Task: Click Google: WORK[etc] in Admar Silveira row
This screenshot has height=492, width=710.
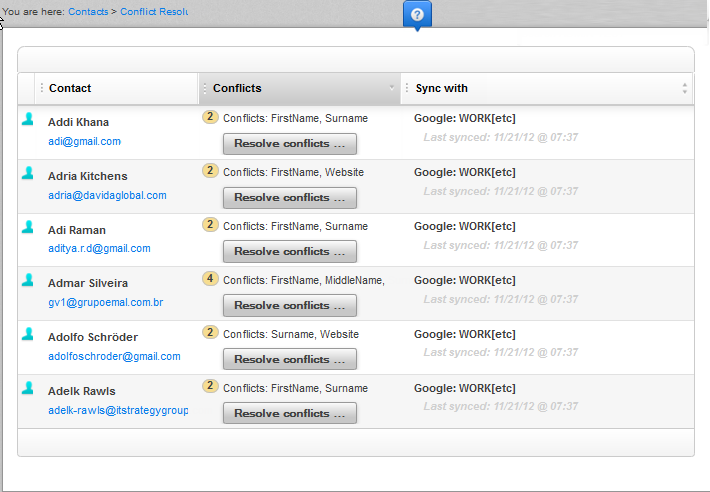Action: [464, 280]
